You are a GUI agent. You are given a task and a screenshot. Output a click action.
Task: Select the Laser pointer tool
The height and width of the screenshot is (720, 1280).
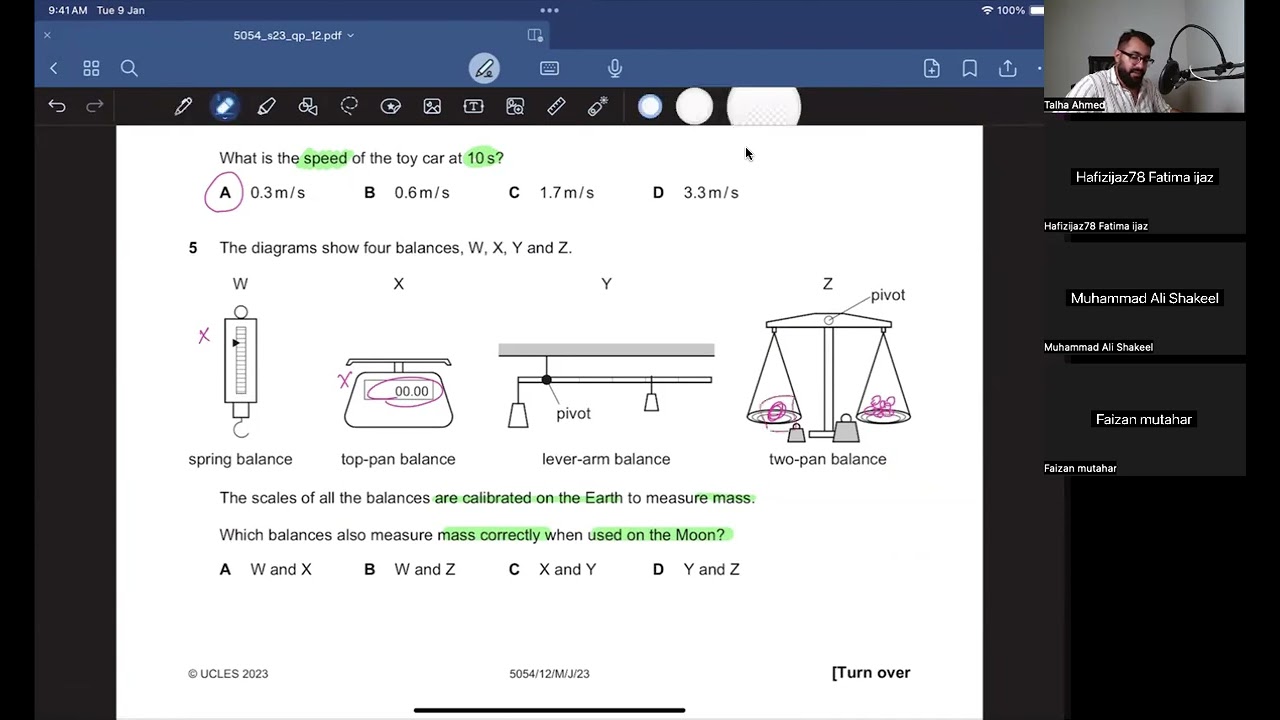(598, 106)
